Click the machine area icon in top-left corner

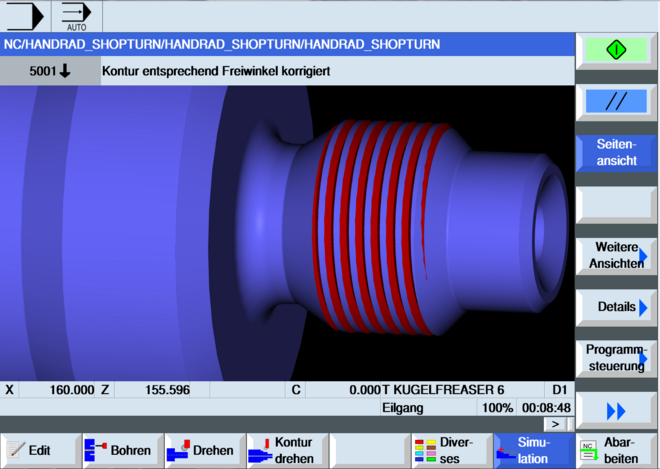click(x=25, y=15)
